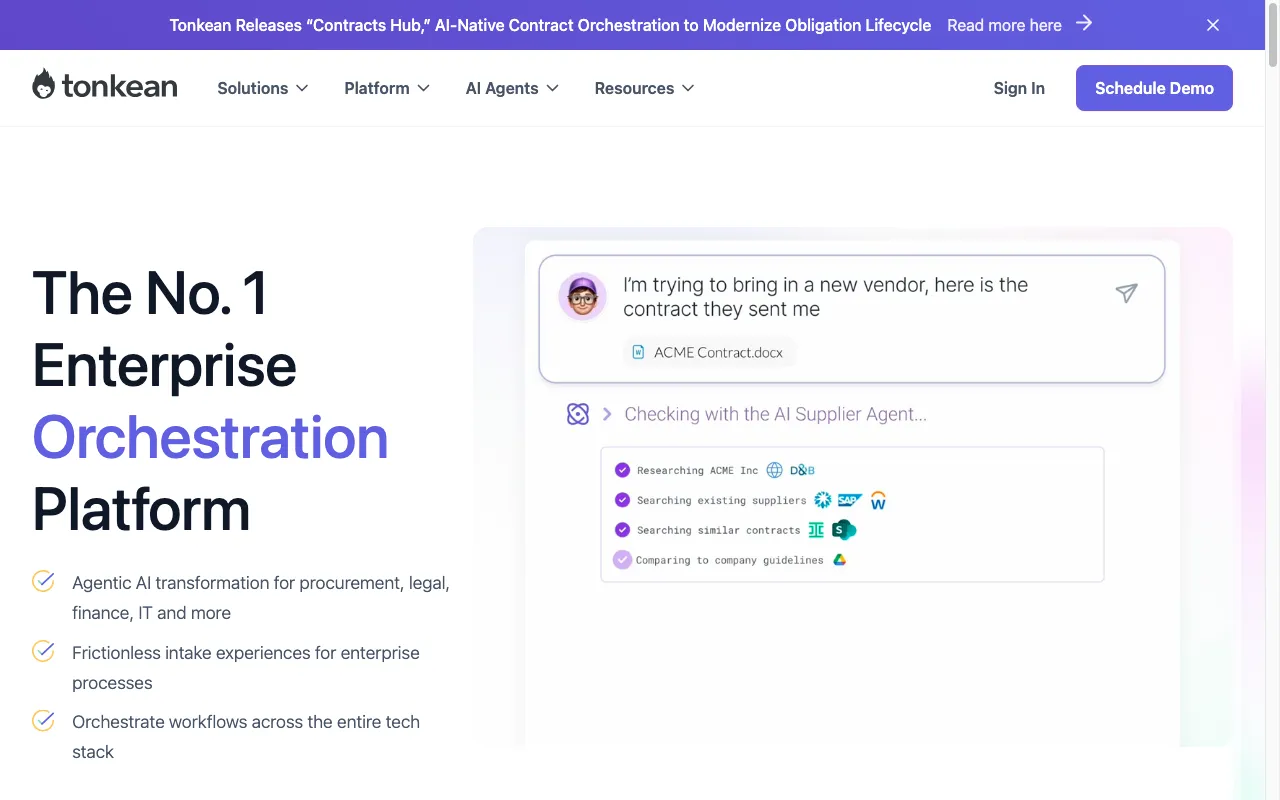The image size is (1280, 800).
Task: Click the check icon beside Frictionless intake experiences
Action: [x=43, y=651]
